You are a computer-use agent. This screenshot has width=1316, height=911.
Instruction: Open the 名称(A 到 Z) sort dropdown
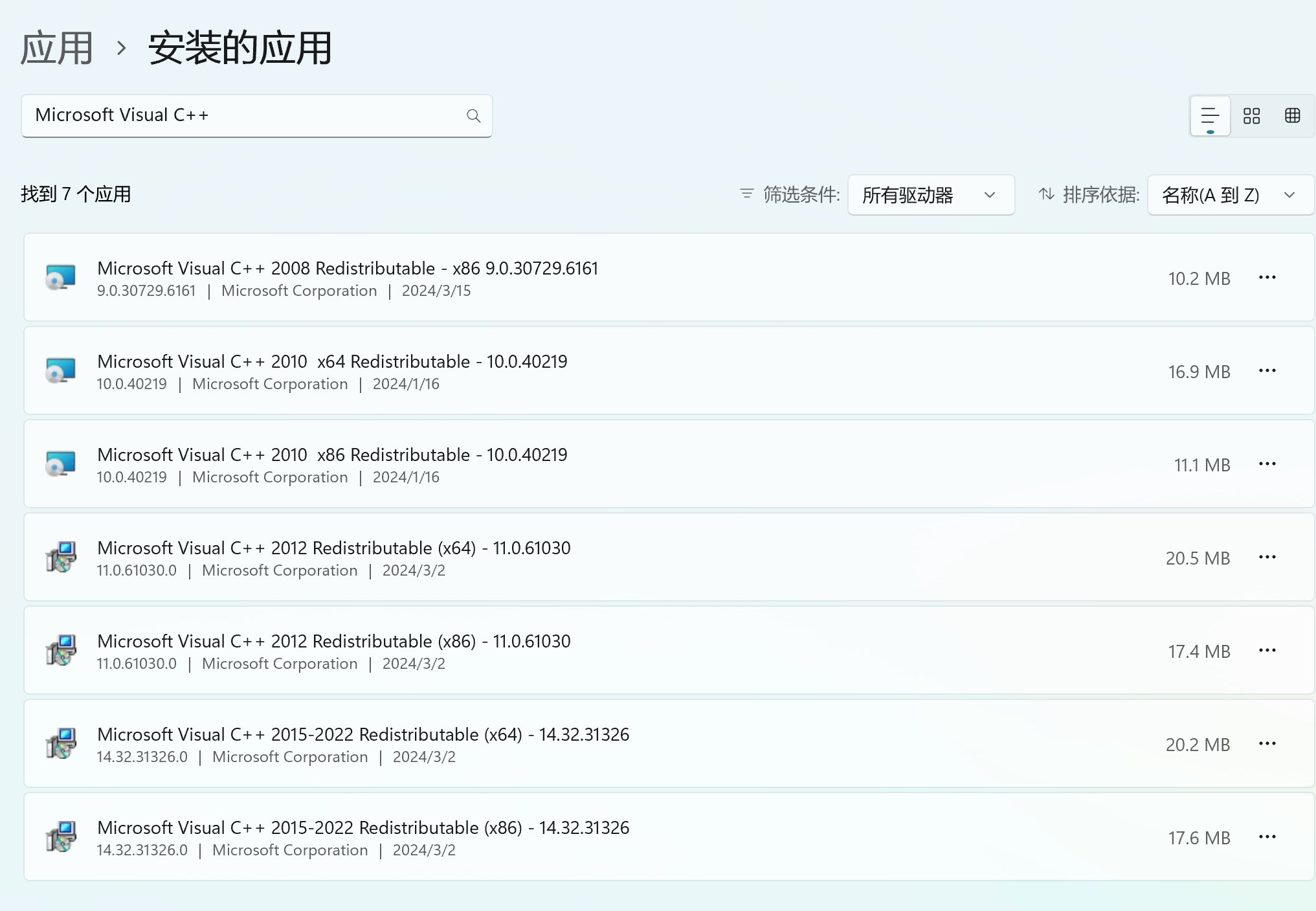[x=1231, y=195]
